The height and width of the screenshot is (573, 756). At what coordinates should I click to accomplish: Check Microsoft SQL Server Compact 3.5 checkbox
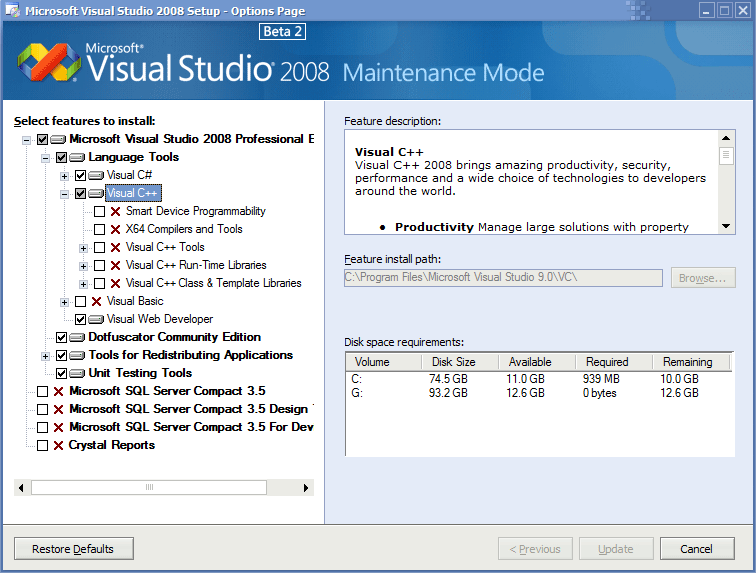click(42, 391)
